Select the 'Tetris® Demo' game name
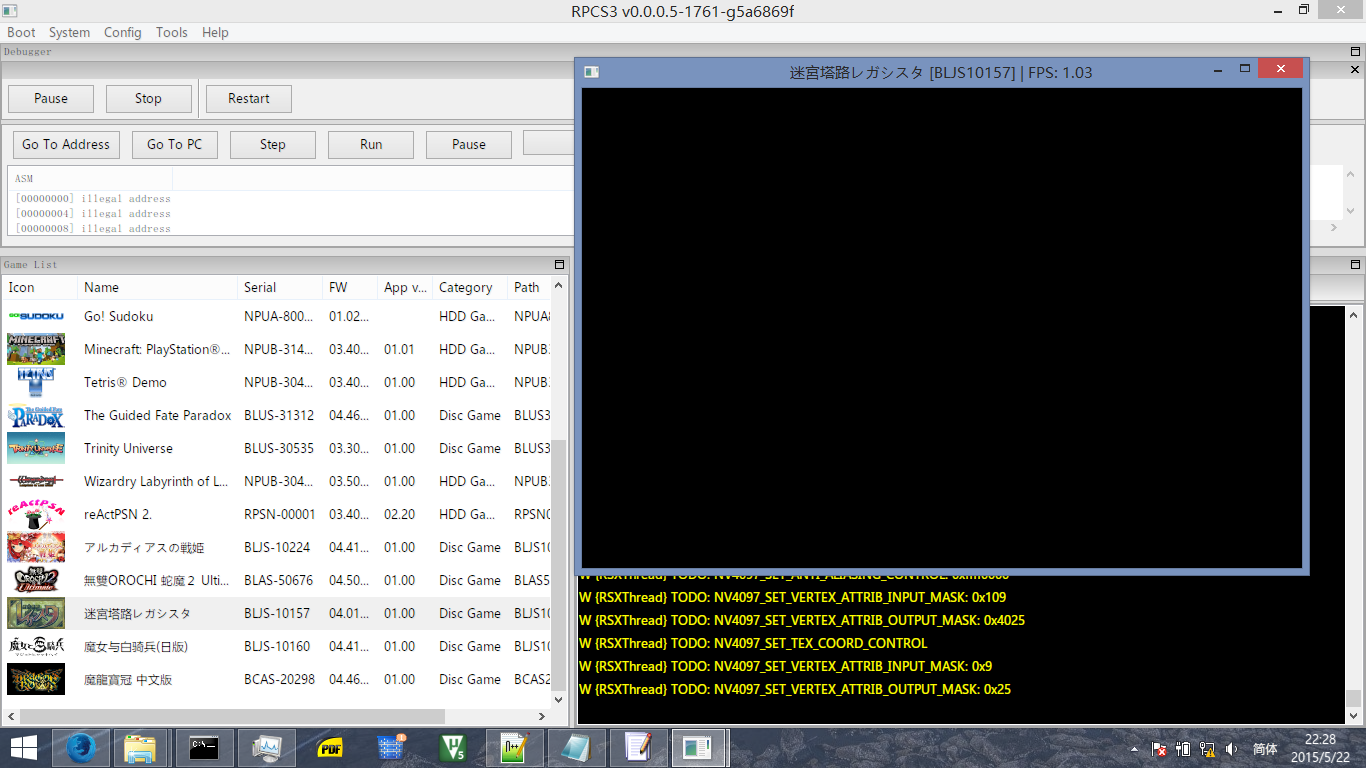Viewport: 1366px width, 768px height. click(125, 382)
